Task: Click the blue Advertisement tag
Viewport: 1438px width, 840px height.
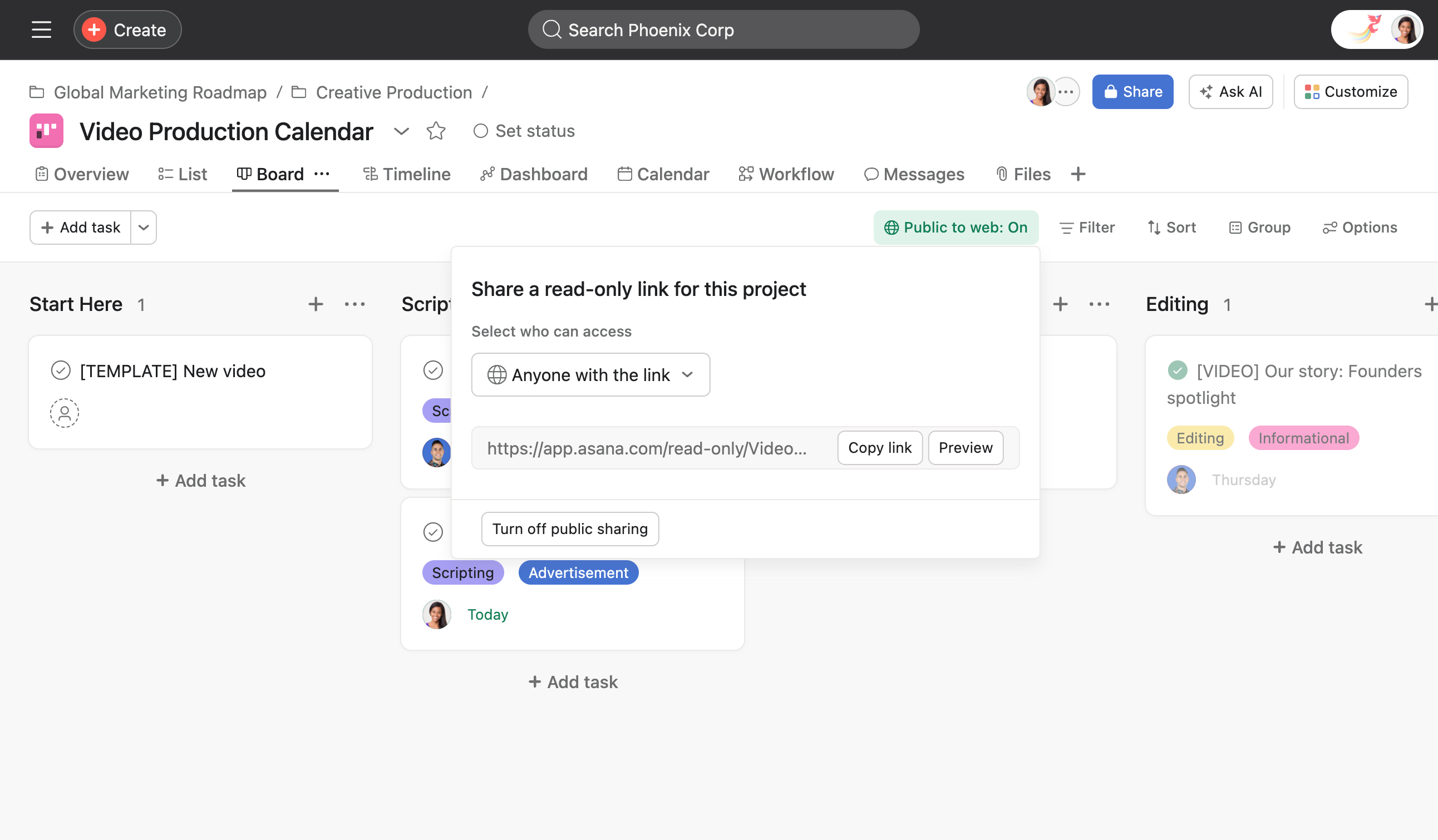Action: tap(578, 572)
